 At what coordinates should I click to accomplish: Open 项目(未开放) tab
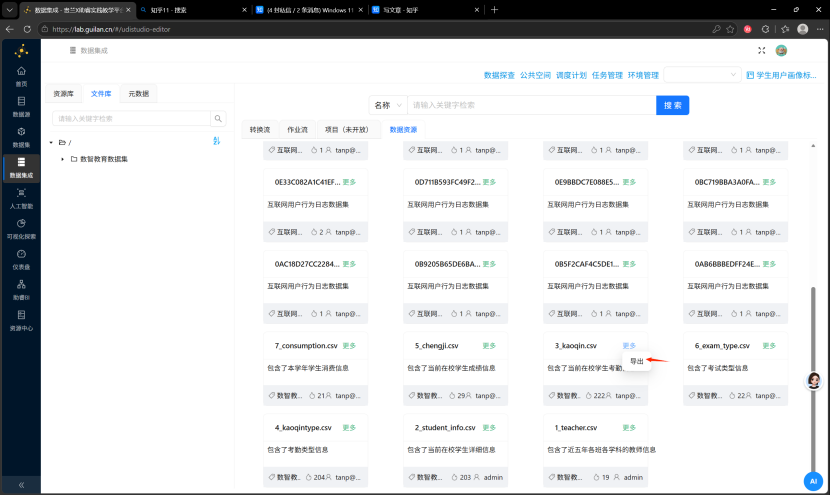tap(348, 130)
